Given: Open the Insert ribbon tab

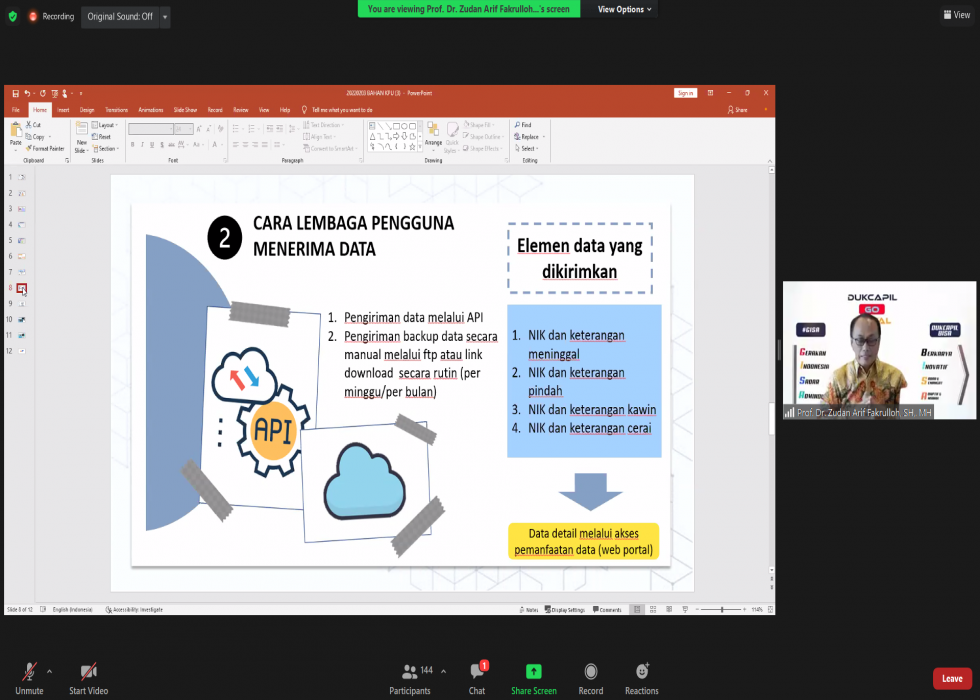Looking at the screenshot, I should (x=63, y=110).
